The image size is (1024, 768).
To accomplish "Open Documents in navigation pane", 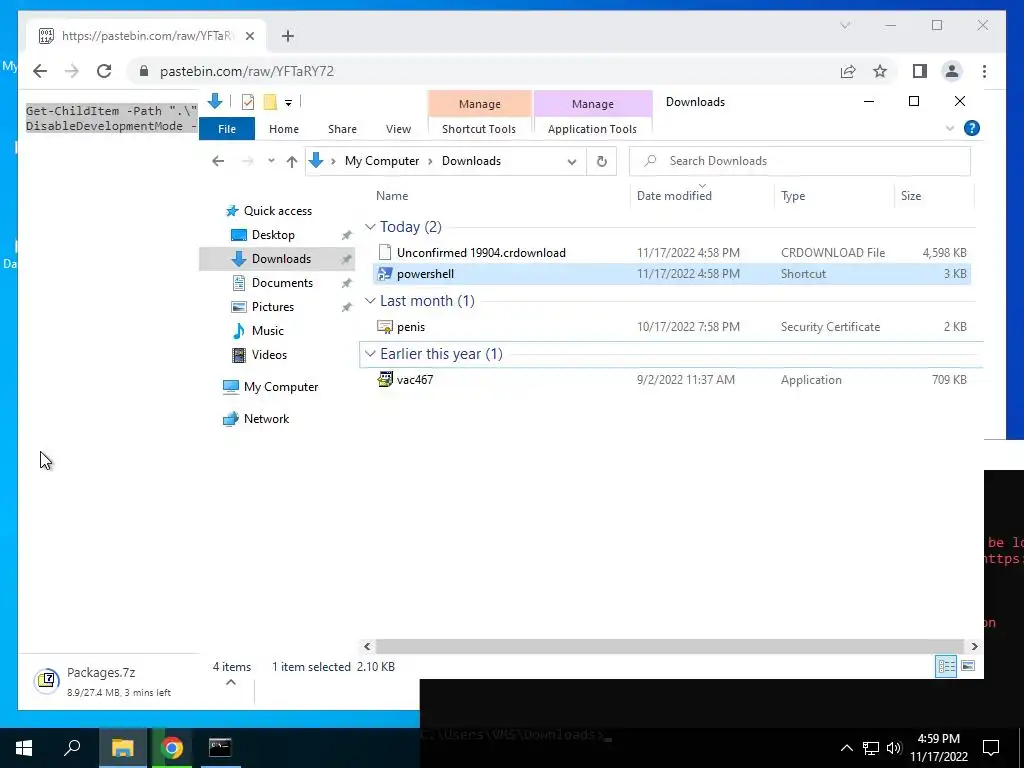I will pos(282,283).
